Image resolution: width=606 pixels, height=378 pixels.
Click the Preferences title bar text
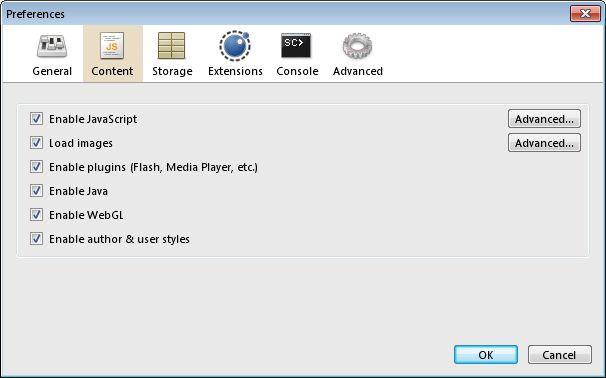[x=35, y=14]
